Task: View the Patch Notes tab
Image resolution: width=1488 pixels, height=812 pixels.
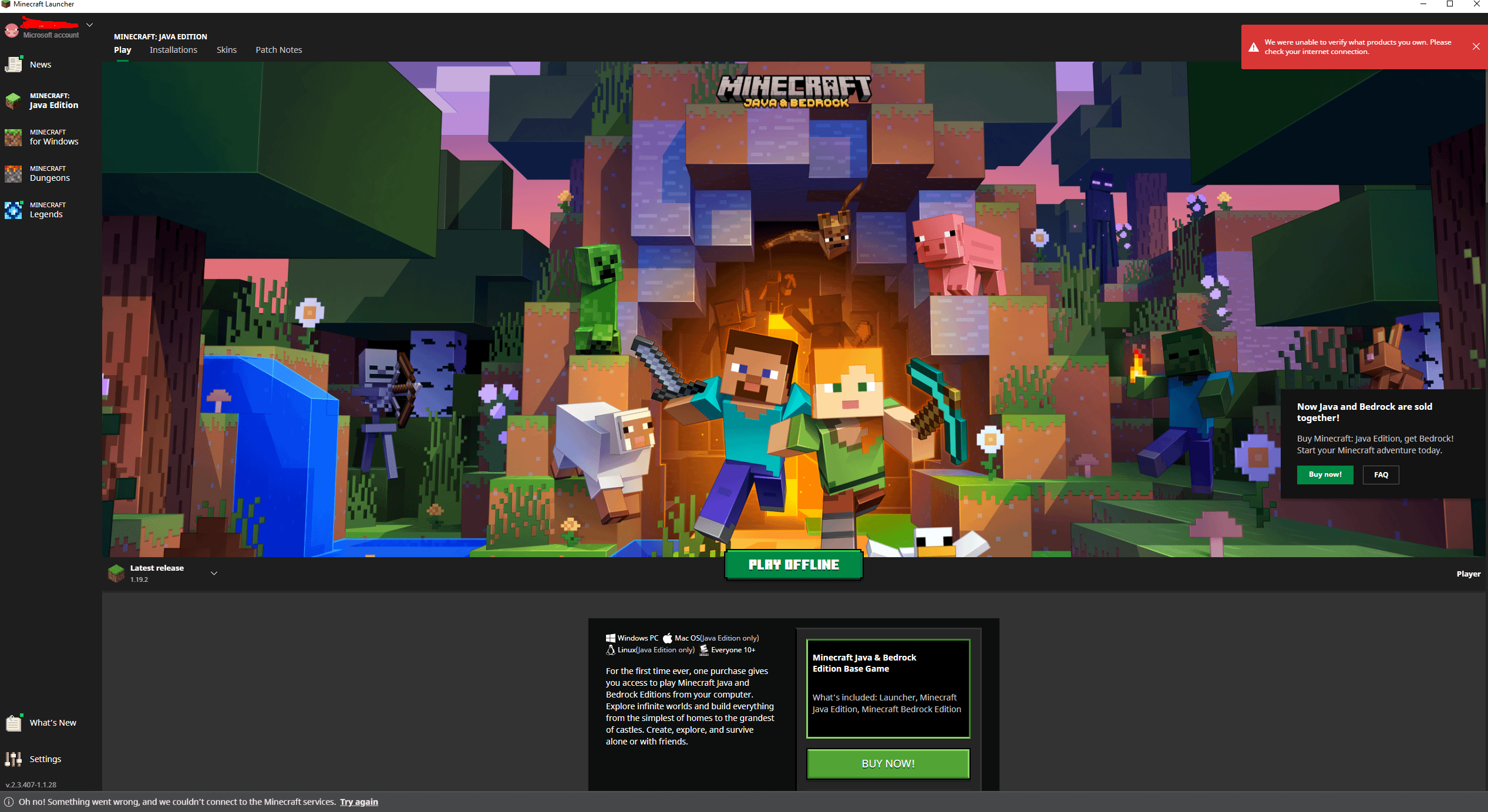Action: [278, 50]
